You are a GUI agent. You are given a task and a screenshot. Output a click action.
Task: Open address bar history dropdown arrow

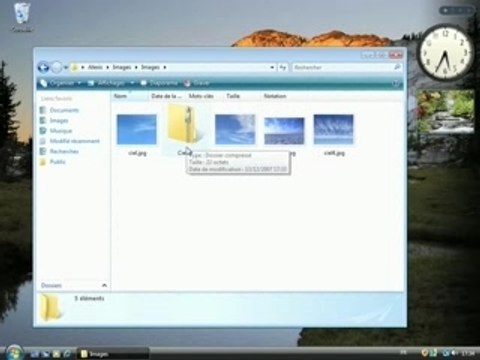click(x=272, y=67)
